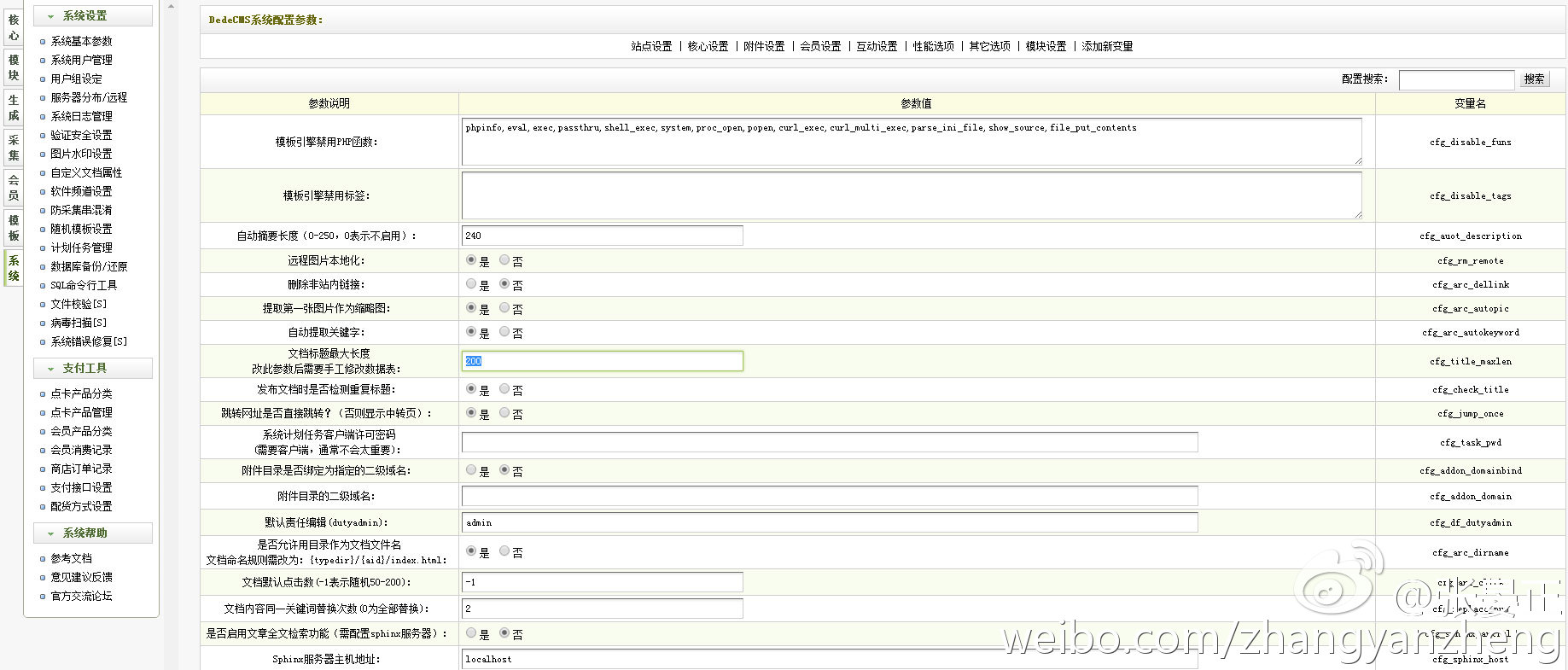Image resolution: width=1568 pixels, height=670 pixels.
Task: Click the 搜索 button
Action: coord(1535,79)
